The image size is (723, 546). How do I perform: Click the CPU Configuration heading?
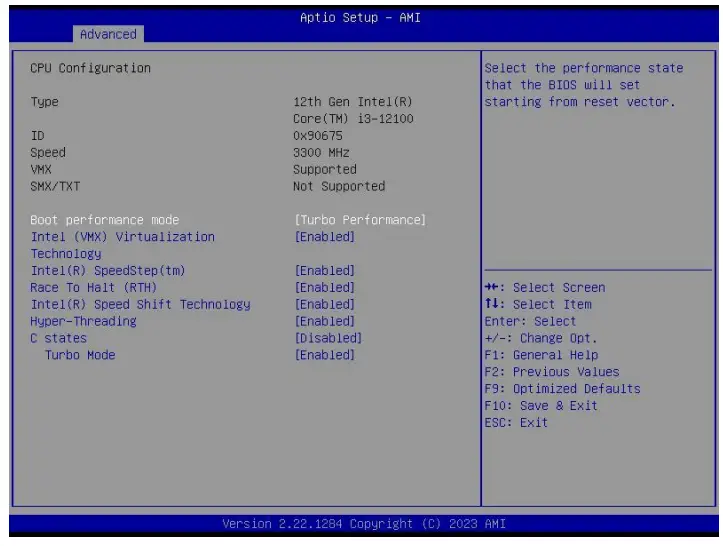click(90, 68)
